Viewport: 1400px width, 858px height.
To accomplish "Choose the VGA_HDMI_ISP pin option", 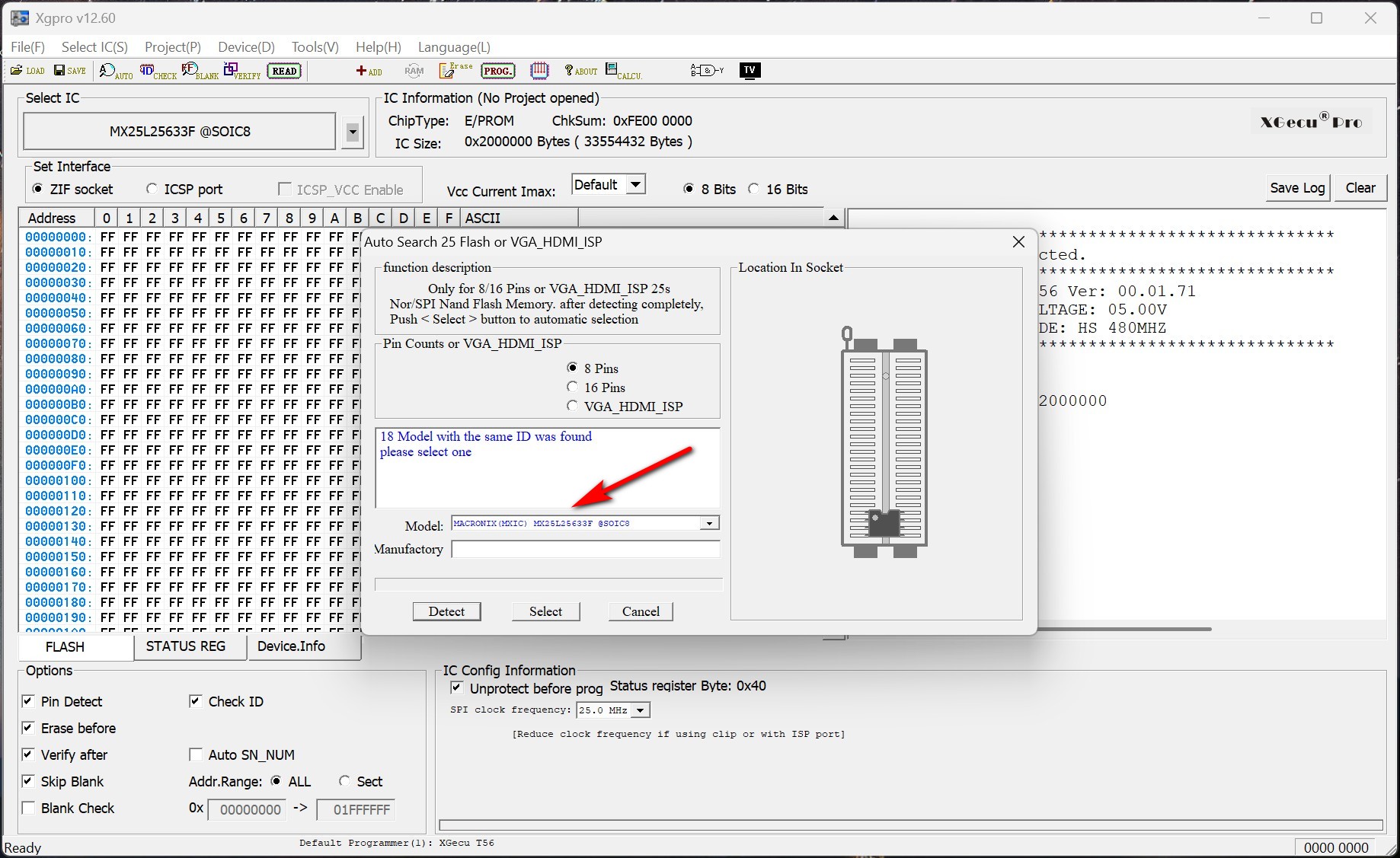I will 572,407.
